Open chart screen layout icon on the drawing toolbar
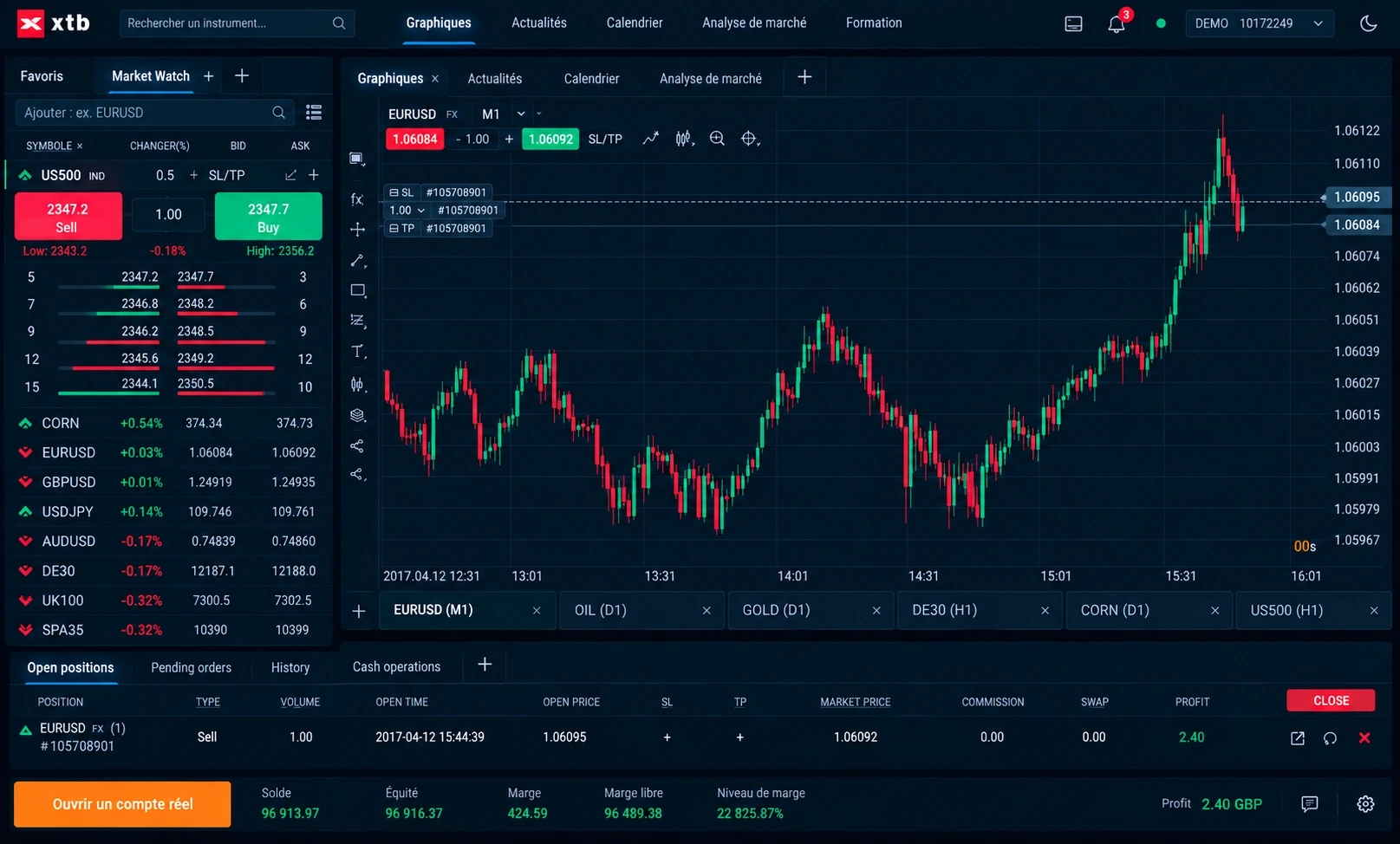 tap(357, 159)
